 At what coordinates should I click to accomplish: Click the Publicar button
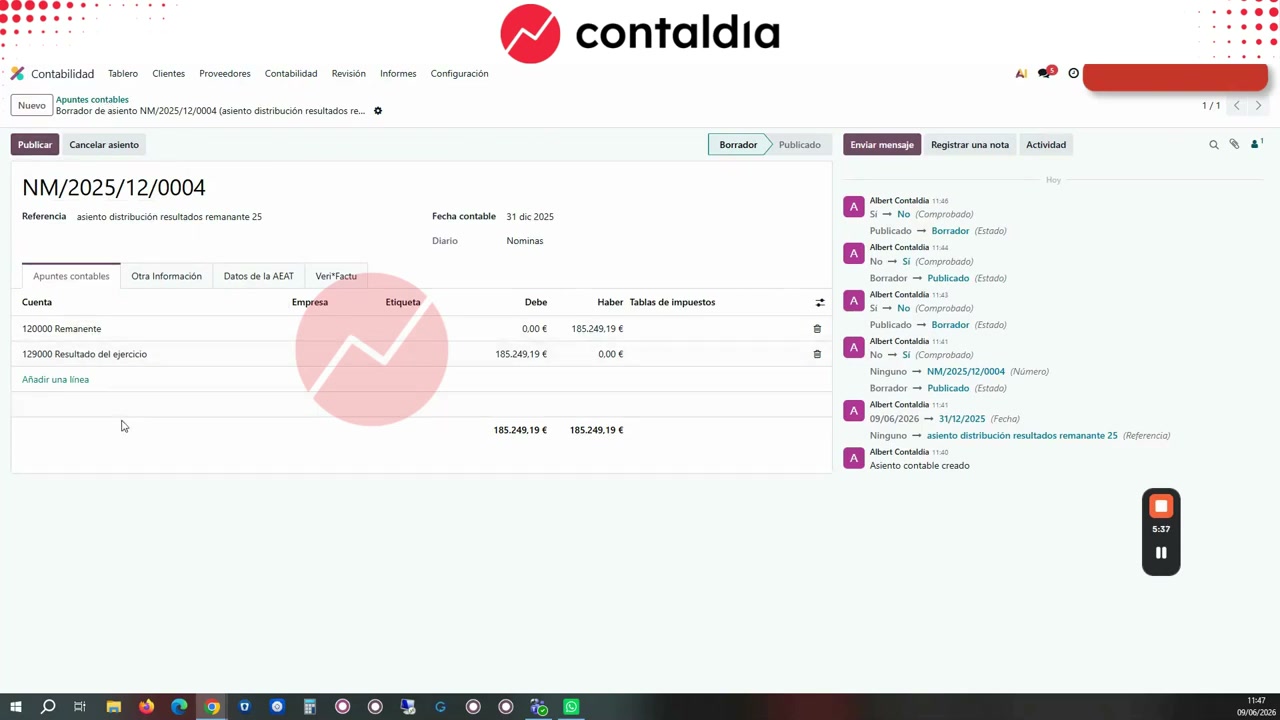(35, 145)
